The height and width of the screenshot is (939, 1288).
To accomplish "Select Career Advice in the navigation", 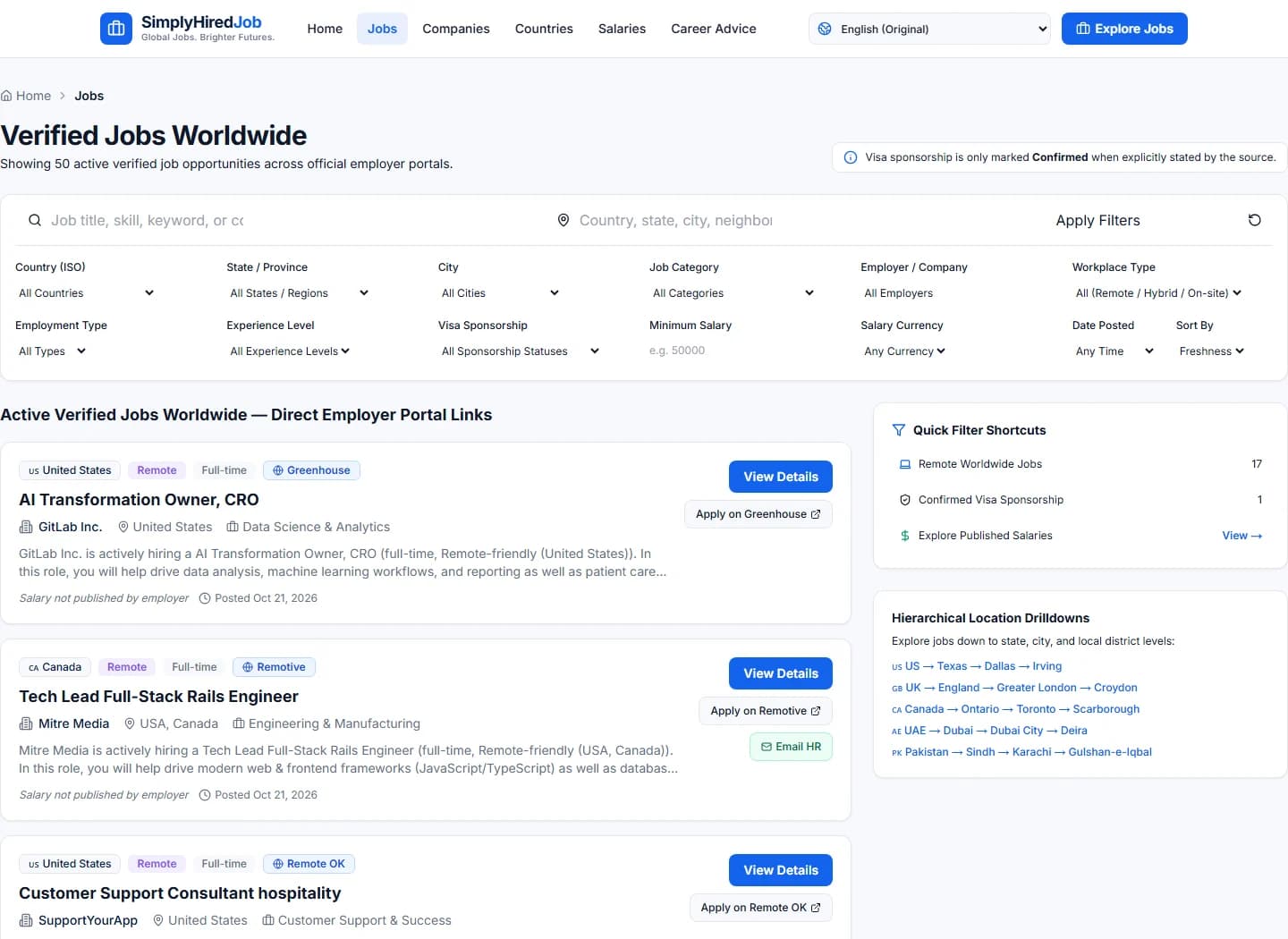I will pyautogui.click(x=714, y=29).
